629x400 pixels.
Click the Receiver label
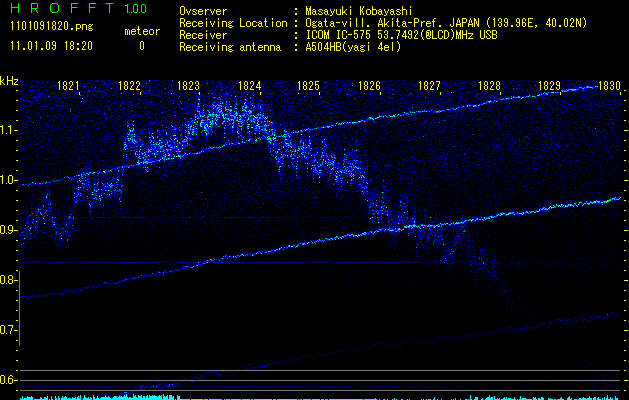(203, 35)
